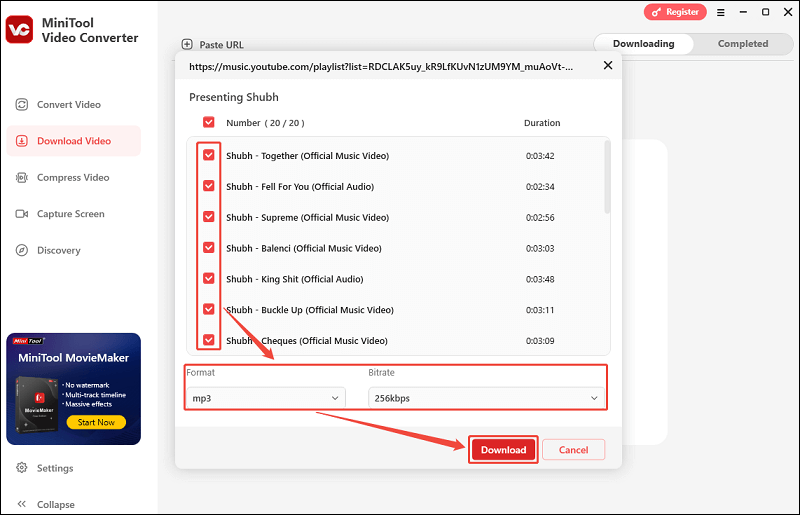Click the playlist track list scrollbar
800x515 pixels.
click(x=607, y=177)
